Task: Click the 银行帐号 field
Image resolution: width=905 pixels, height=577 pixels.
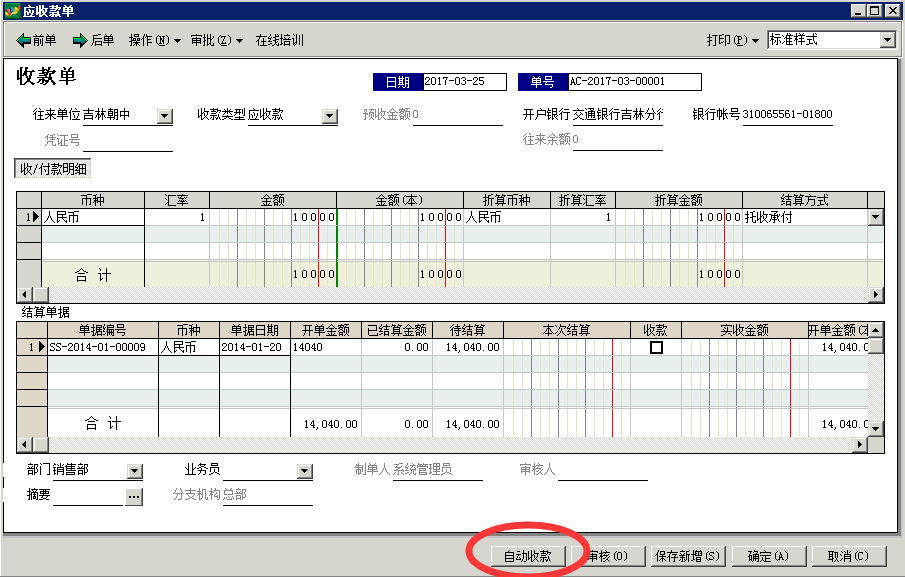Action: (787, 115)
